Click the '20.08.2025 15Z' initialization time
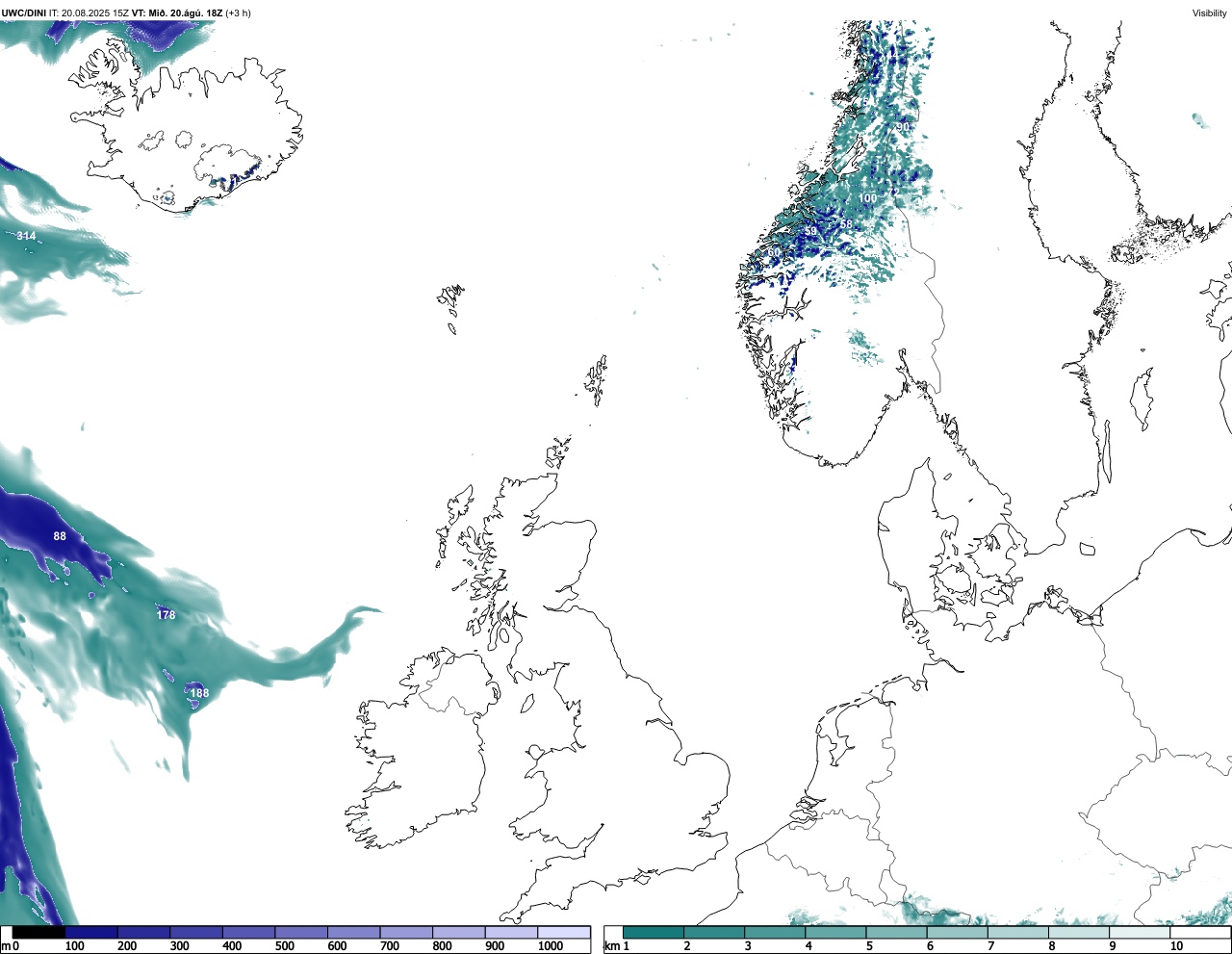Image resolution: width=1232 pixels, height=954 pixels. (95, 13)
